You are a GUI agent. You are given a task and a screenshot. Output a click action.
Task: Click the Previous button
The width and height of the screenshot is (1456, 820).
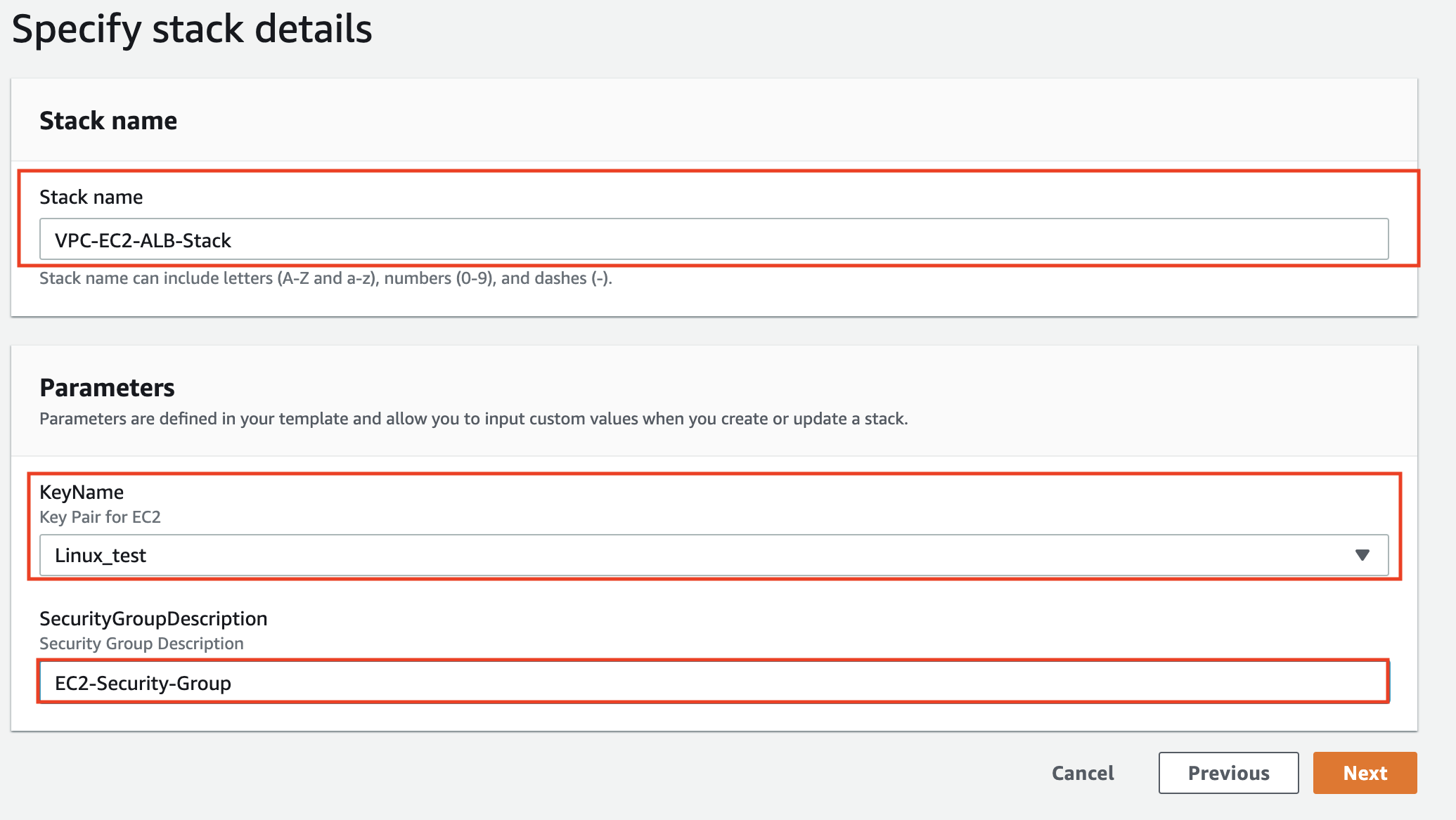point(1228,773)
